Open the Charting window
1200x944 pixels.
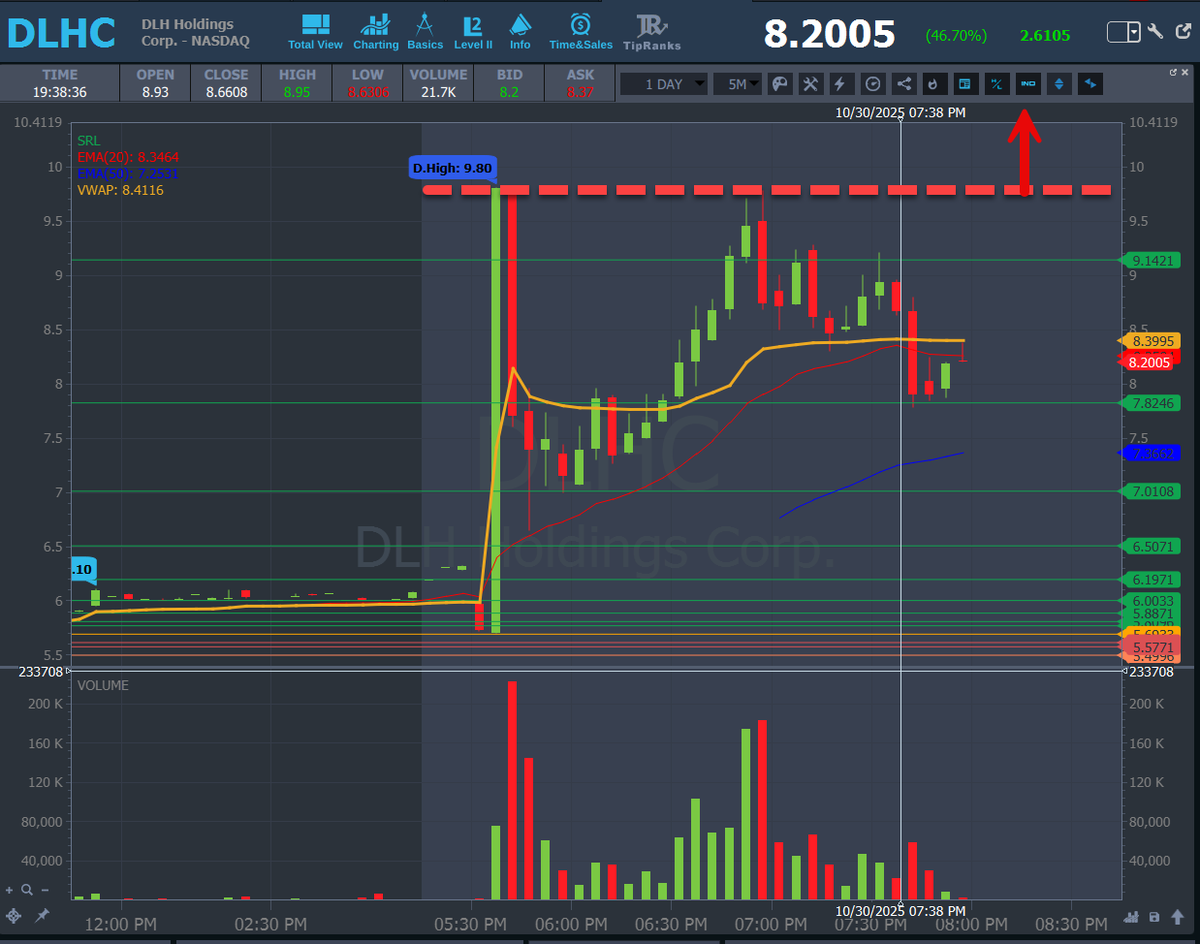pos(376,32)
